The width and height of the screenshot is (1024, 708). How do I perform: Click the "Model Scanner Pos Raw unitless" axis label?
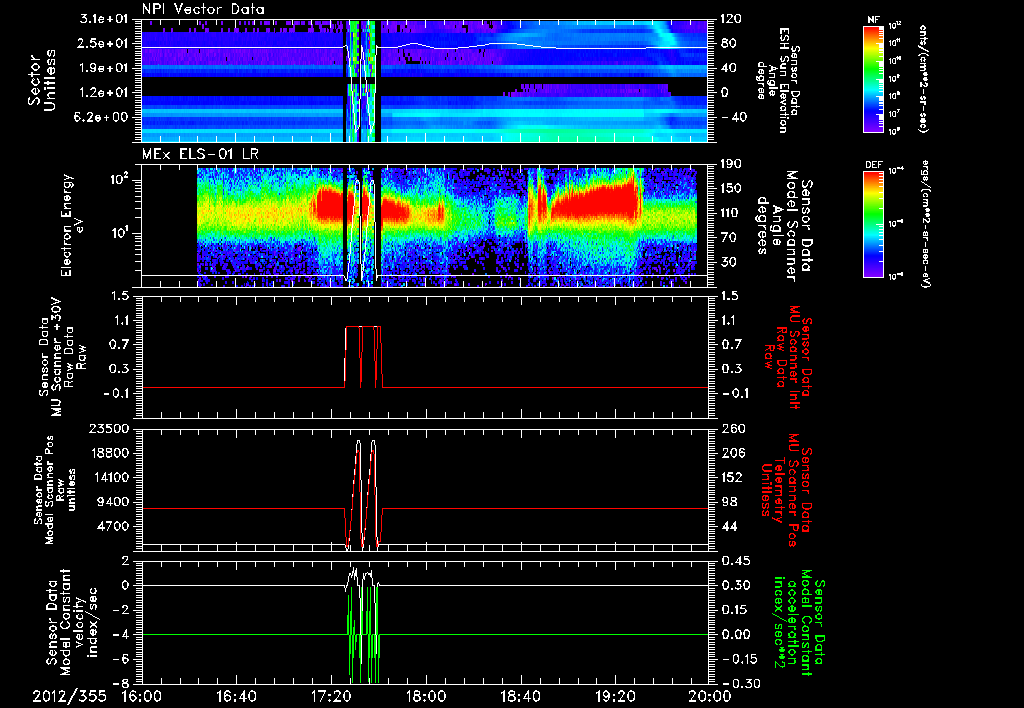pyautogui.click(x=54, y=490)
